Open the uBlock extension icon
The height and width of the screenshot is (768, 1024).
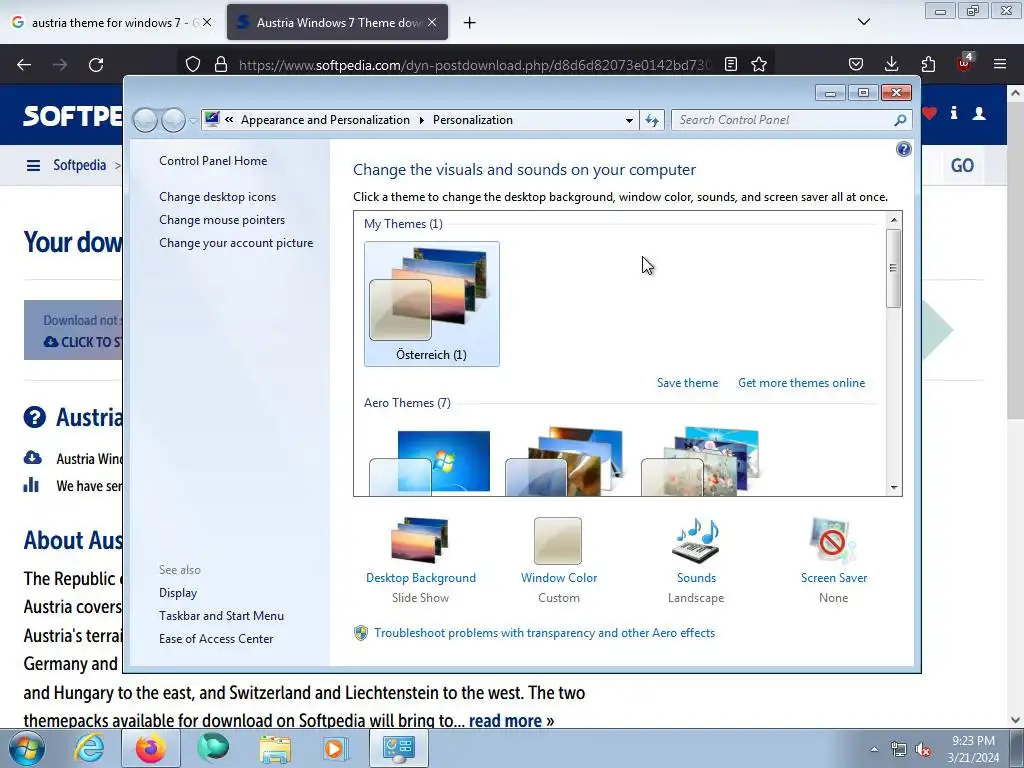[x=964, y=63]
